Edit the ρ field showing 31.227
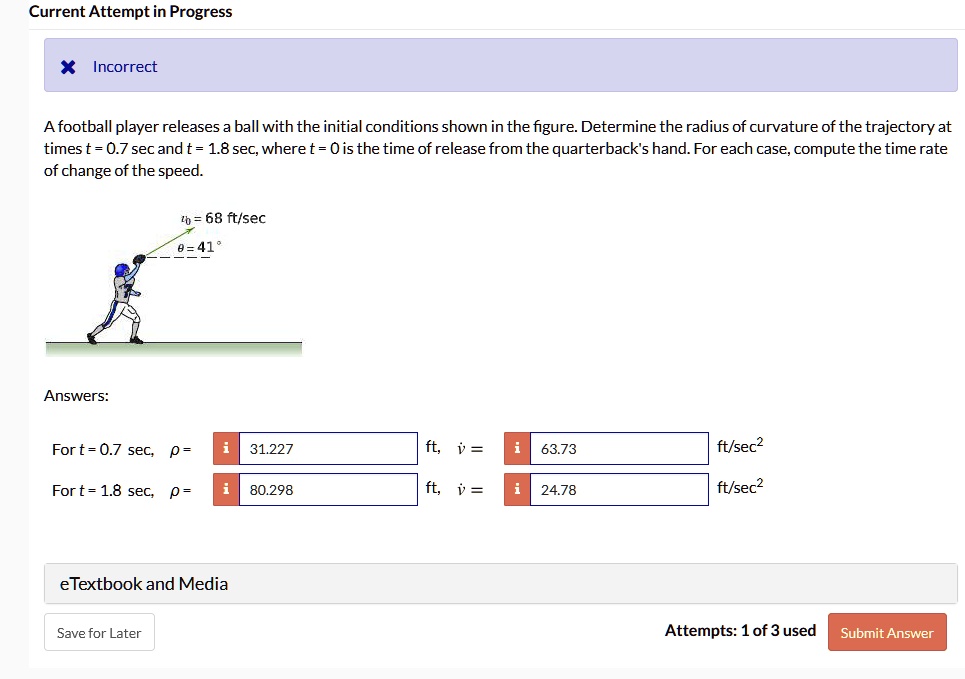This screenshot has height=679, width=965. click(328, 448)
